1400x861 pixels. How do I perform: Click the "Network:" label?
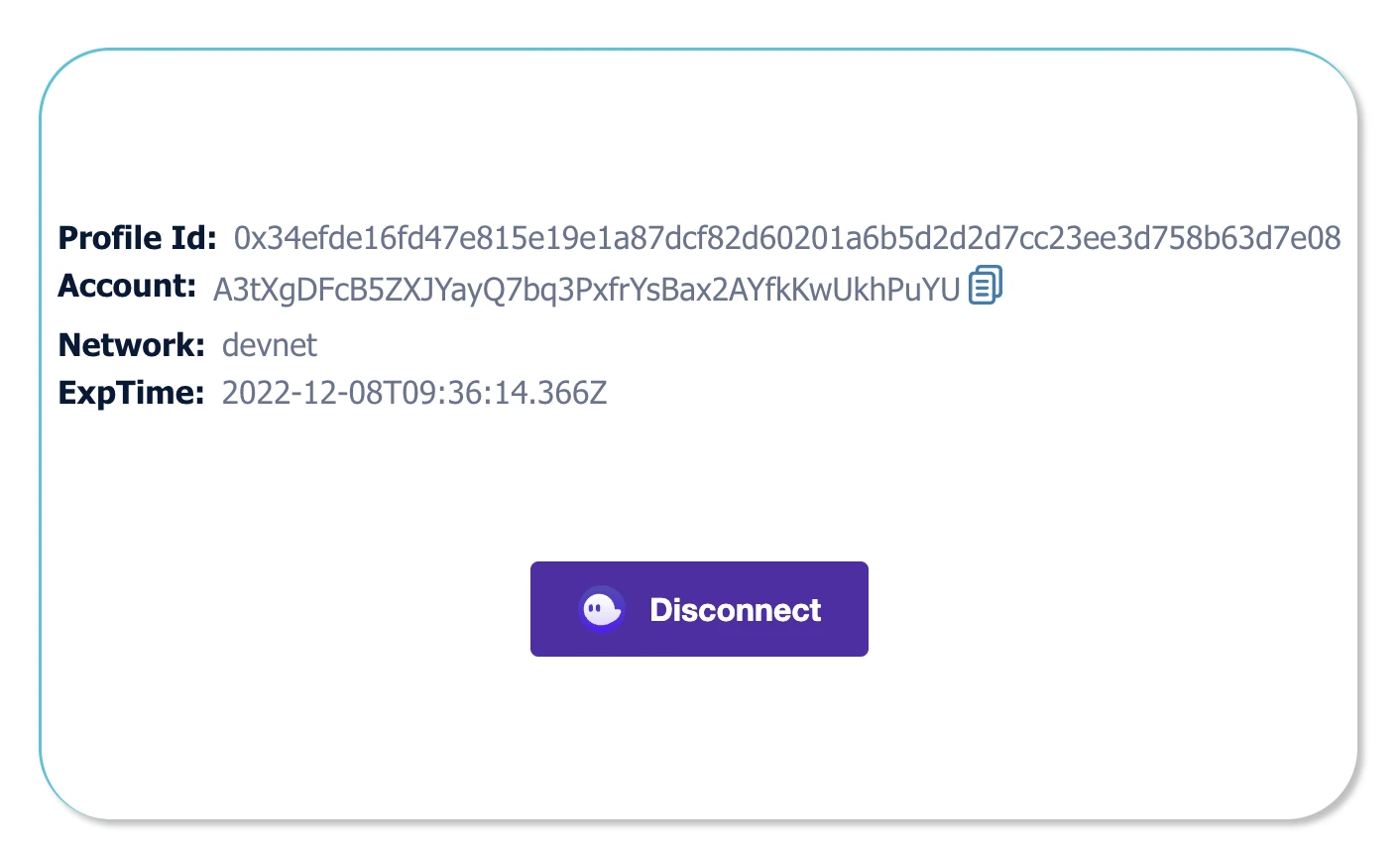131,345
